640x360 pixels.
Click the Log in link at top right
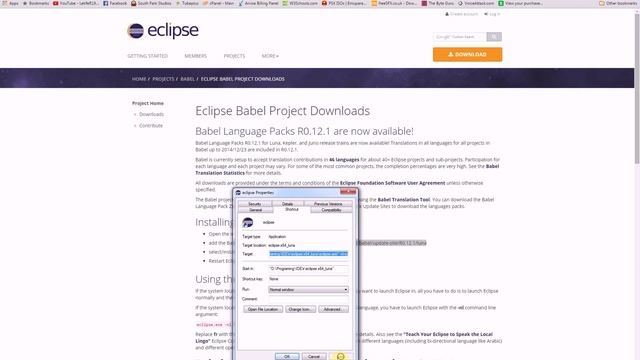(x=492, y=14)
